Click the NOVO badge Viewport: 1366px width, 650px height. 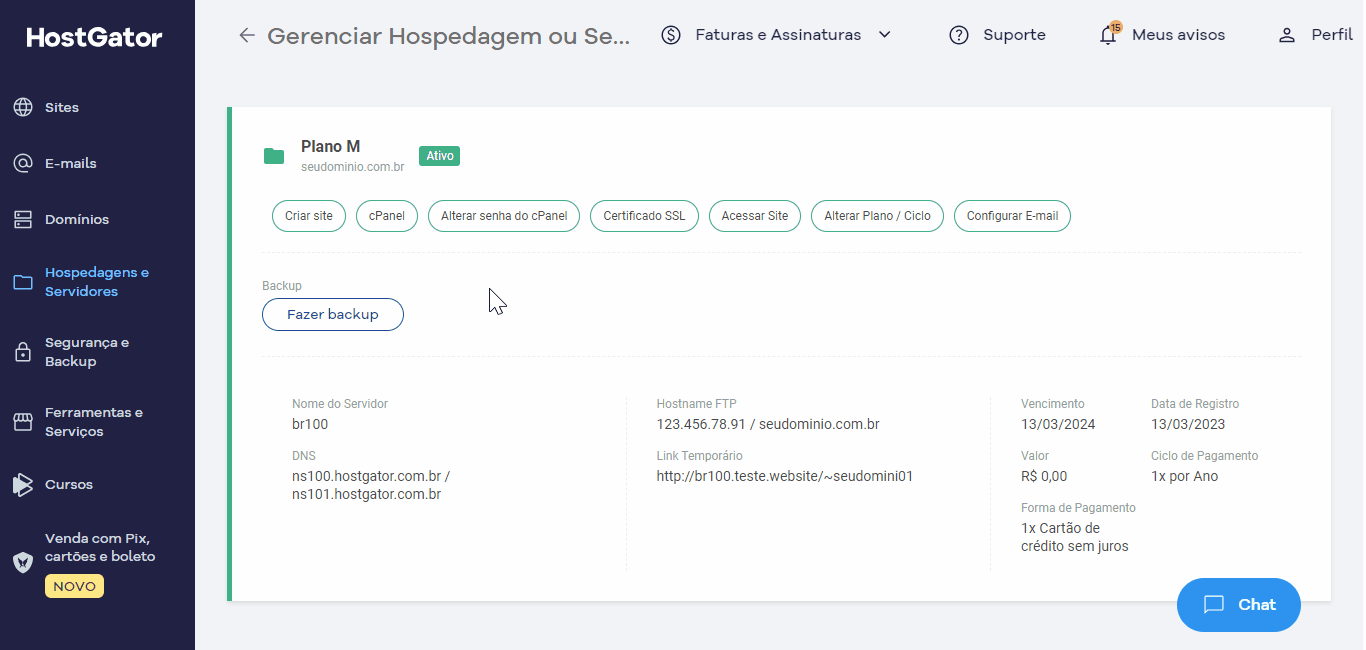point(74,586)
